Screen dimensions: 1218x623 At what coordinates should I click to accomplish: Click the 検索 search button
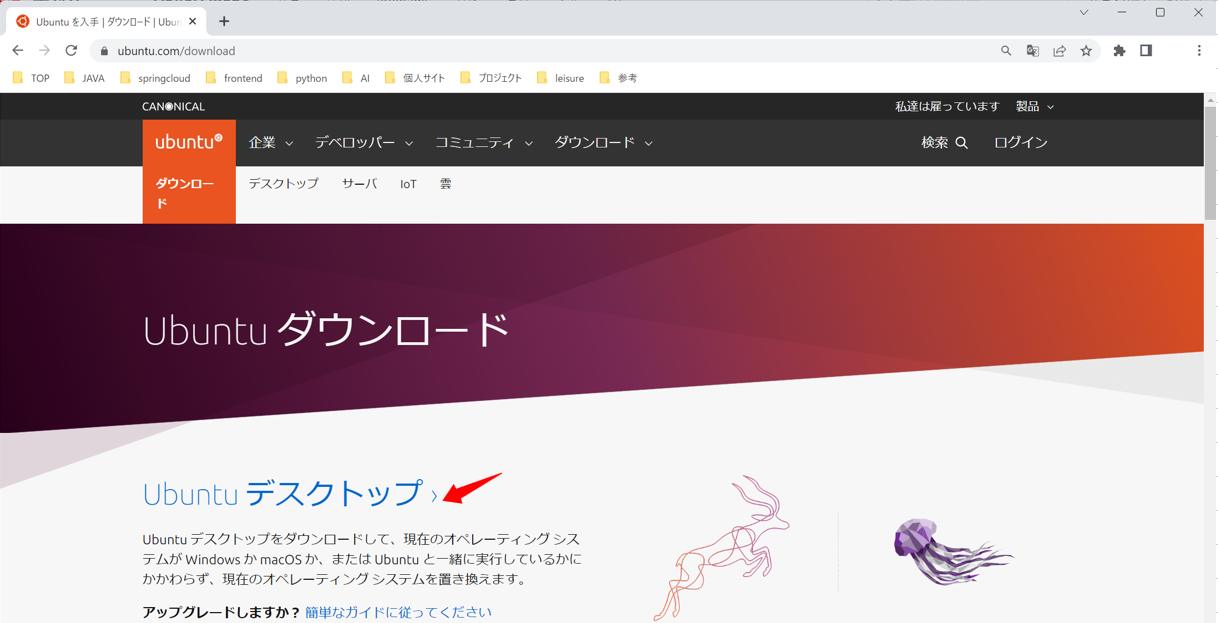click(944, 143)
